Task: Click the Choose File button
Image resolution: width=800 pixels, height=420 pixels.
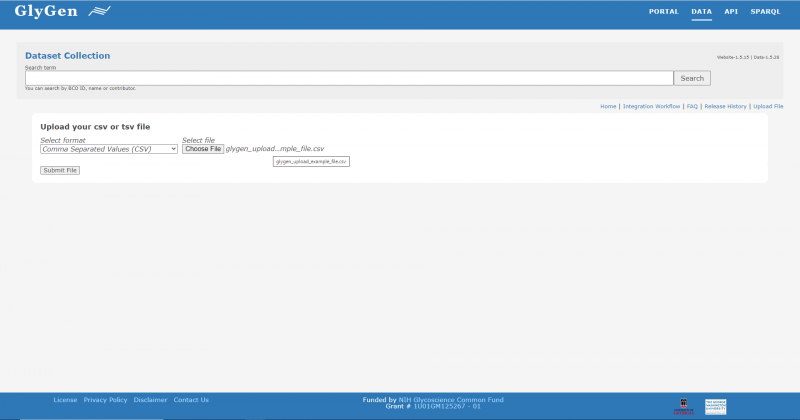Action: (x=203, y=149)
